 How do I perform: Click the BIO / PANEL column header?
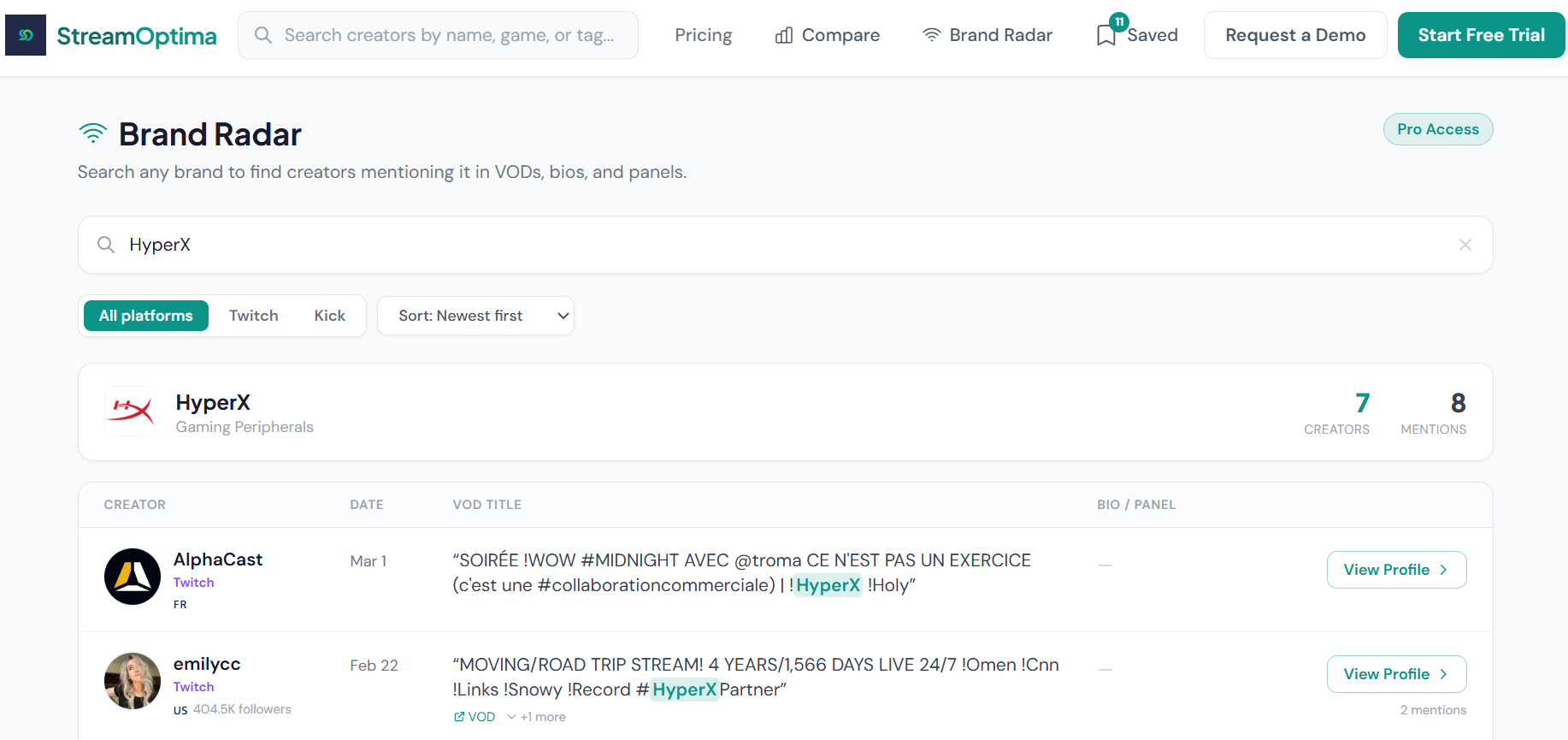coord(1136,505)
